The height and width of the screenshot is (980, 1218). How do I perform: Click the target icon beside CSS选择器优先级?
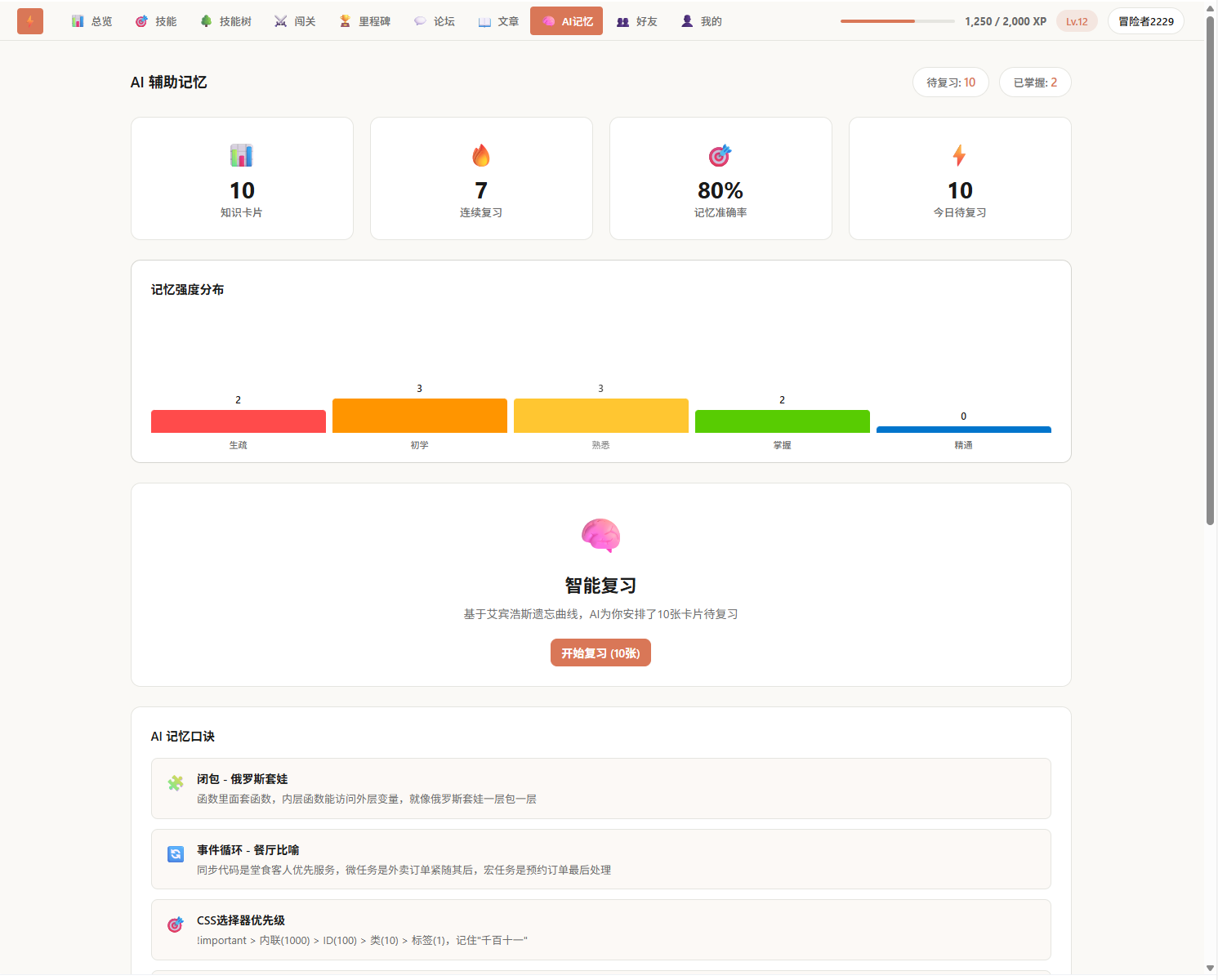pyautogui.click(x=176, y=924)
